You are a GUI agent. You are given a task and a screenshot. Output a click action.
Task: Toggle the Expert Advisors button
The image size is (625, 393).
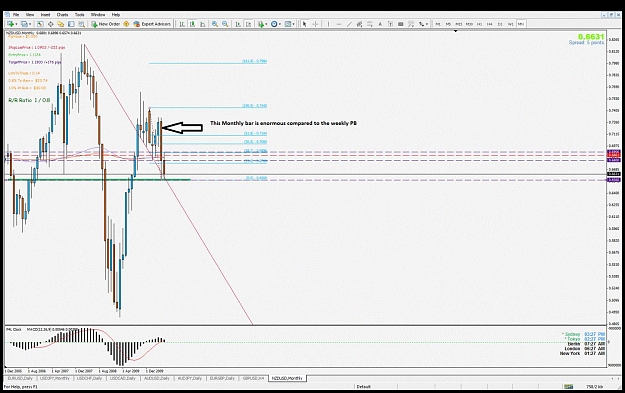tap(152, 24)
